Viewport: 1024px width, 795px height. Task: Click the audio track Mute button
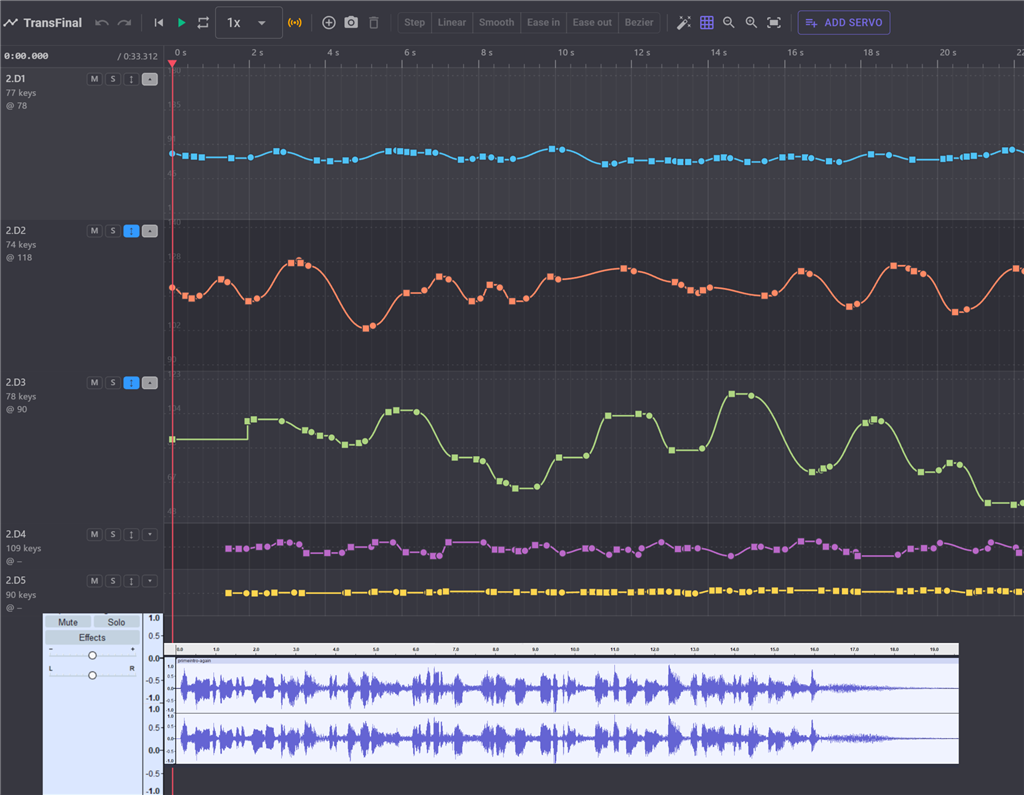(x=68, y=622)
